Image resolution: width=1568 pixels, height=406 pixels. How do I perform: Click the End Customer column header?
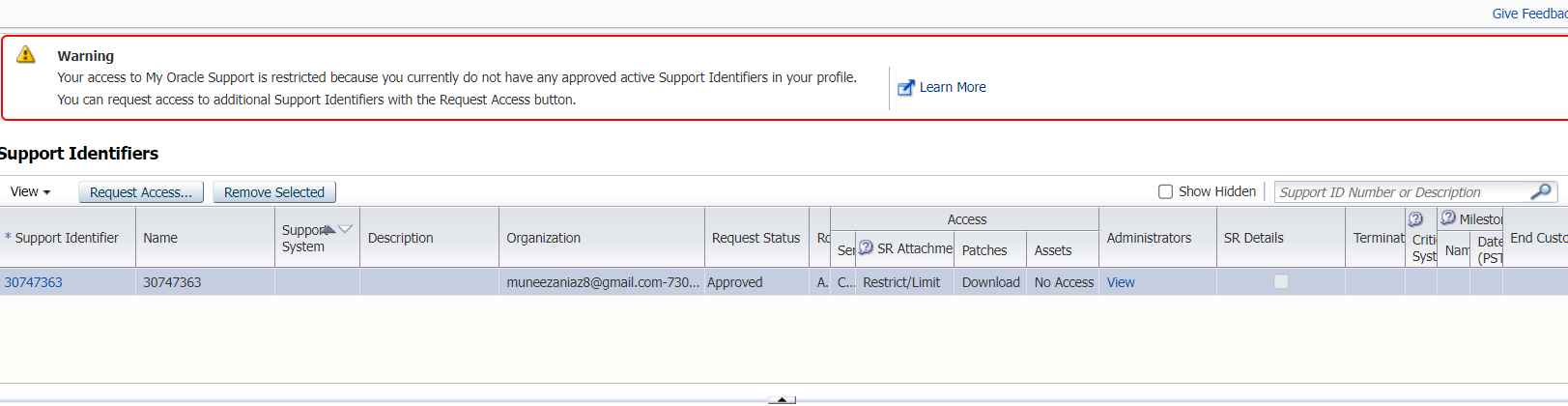[1536, 238]
